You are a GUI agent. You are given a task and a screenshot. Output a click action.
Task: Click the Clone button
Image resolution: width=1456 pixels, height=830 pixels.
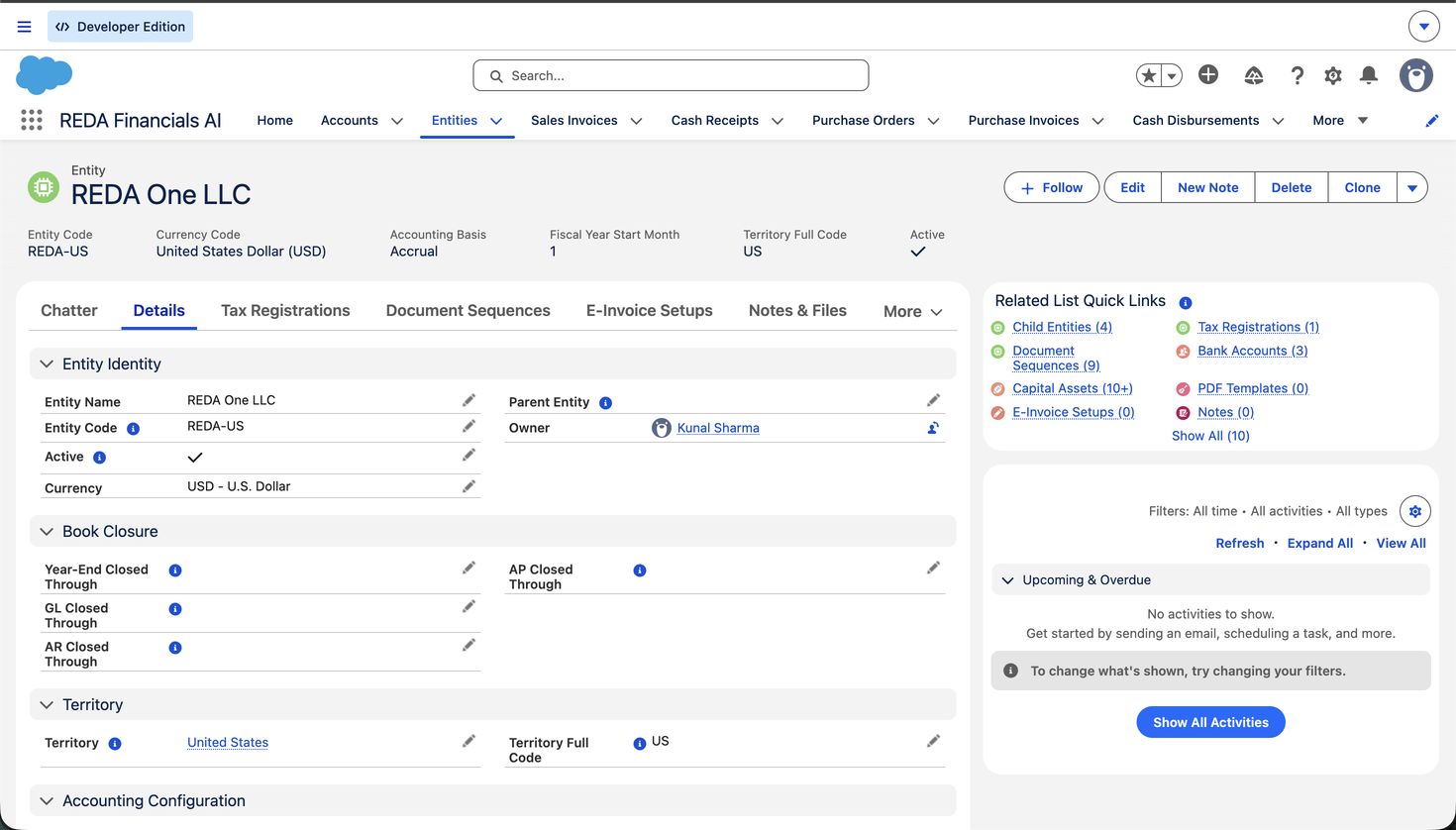[1362, 187]
